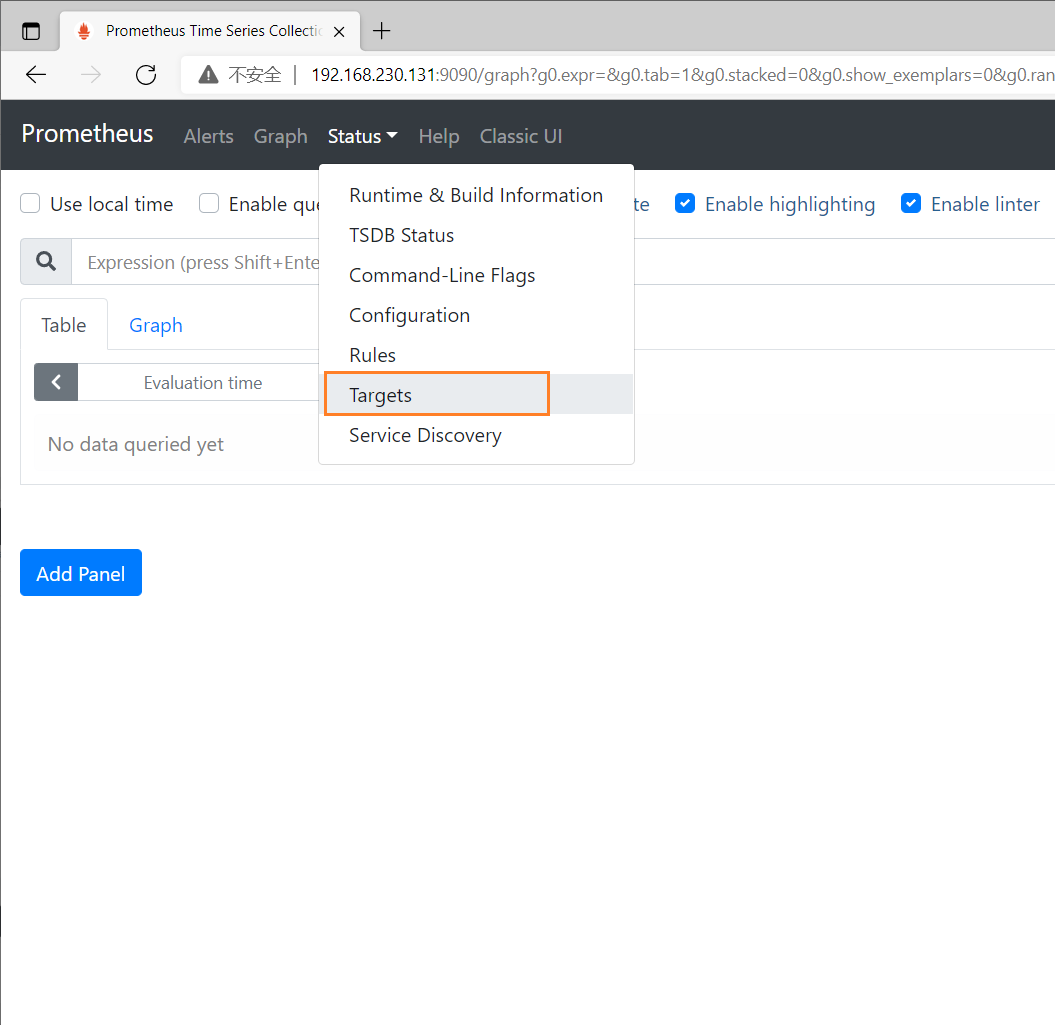Click the magnifier search icon beside expression

[x=46, y=261]
